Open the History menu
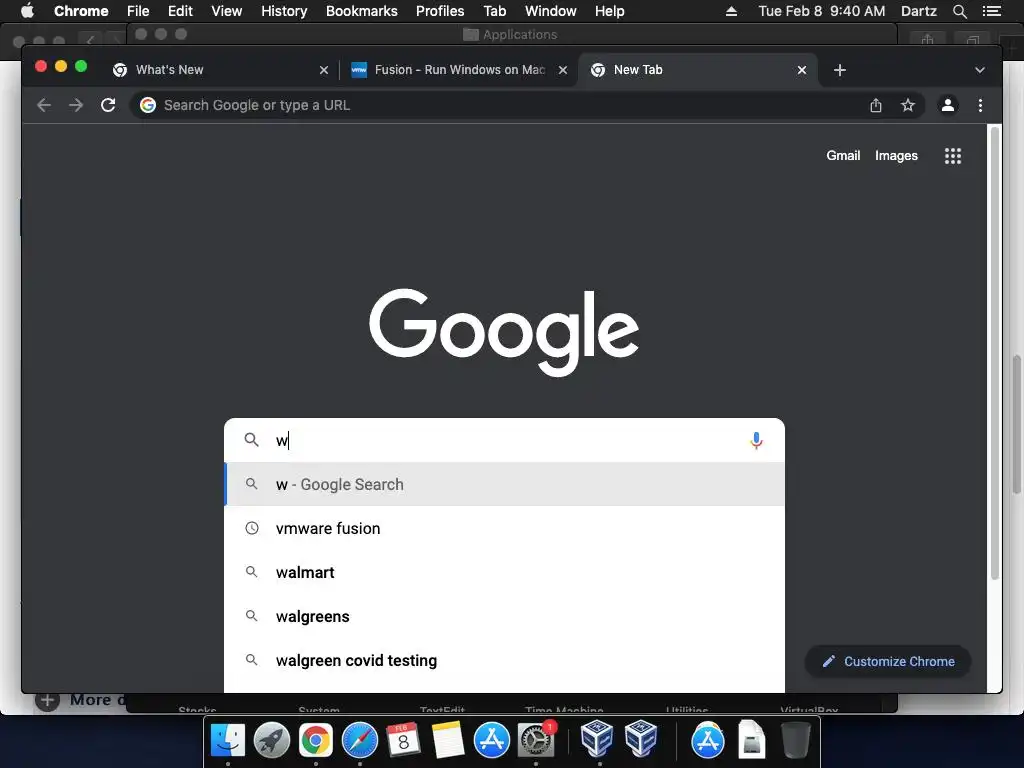Viewport: 1024px width, 768px height. point(284,11)
